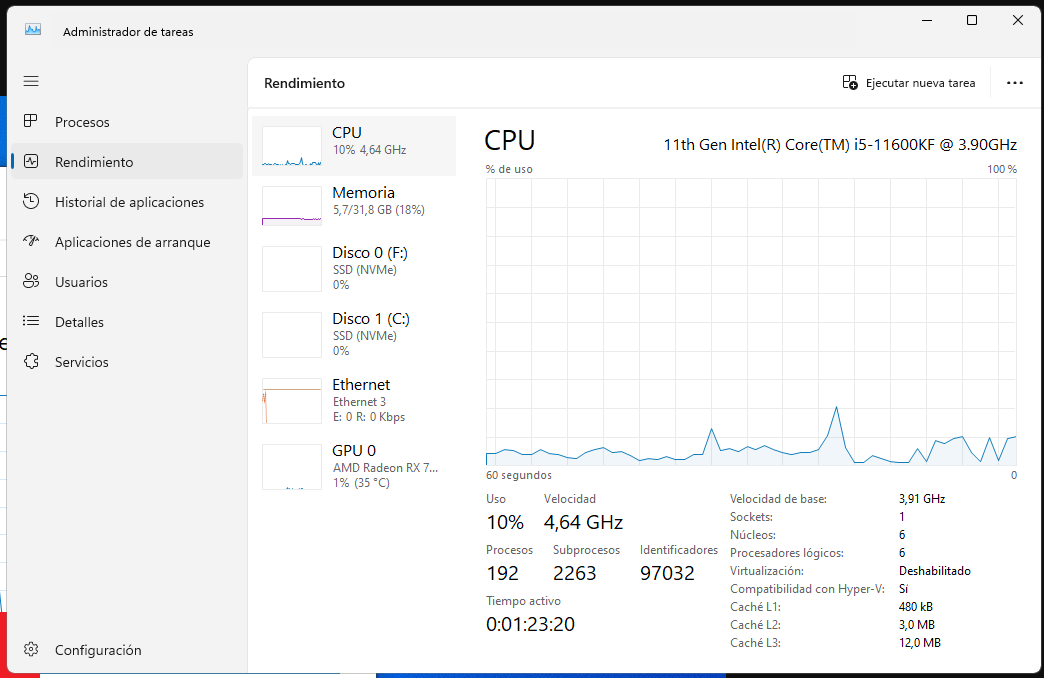Click the "Disco 0 (F:)" title
Viewport: 1044px width, 678px height.
coord(370,252)
